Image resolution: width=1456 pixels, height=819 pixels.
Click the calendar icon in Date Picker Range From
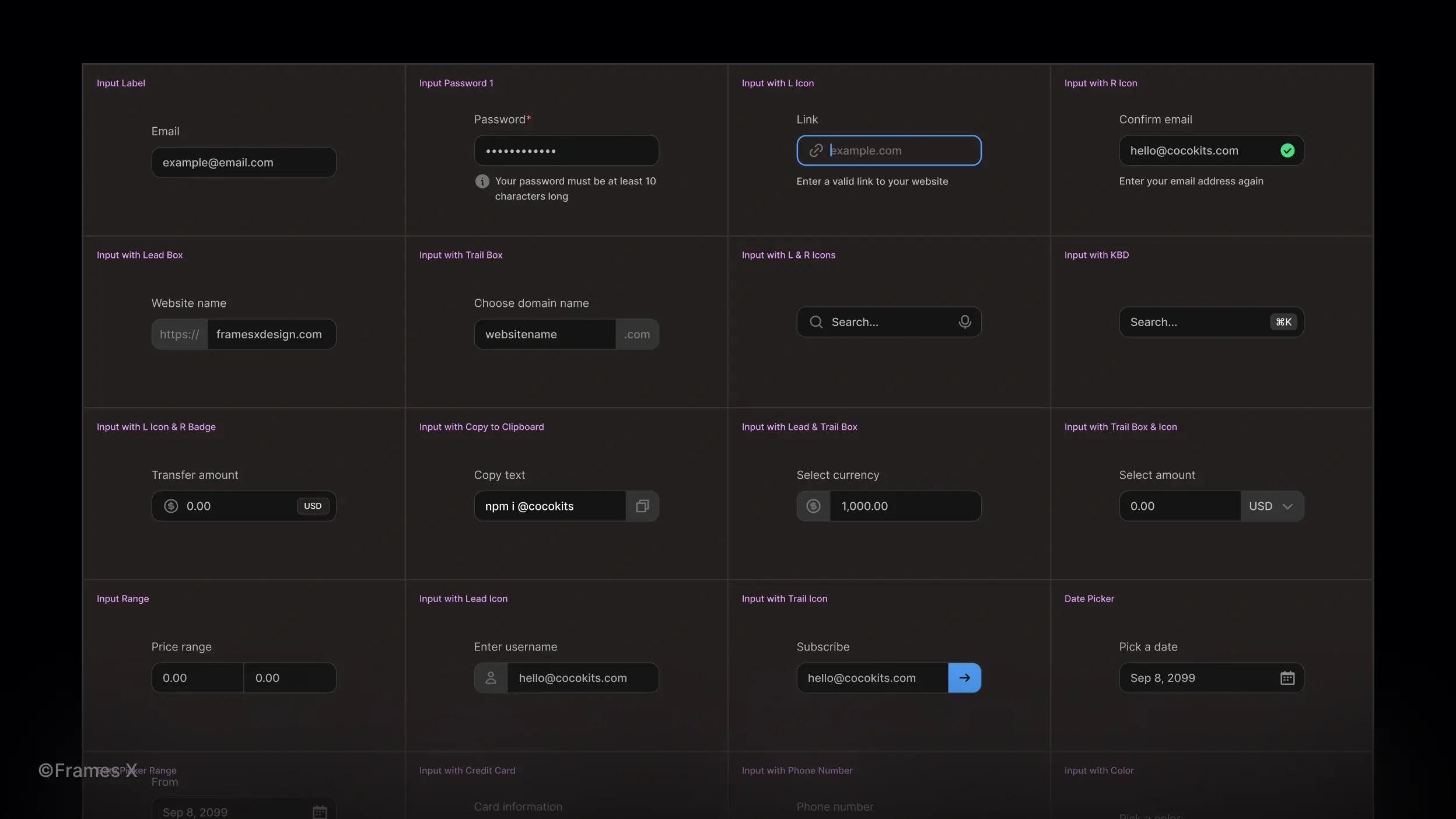[319, 811]
